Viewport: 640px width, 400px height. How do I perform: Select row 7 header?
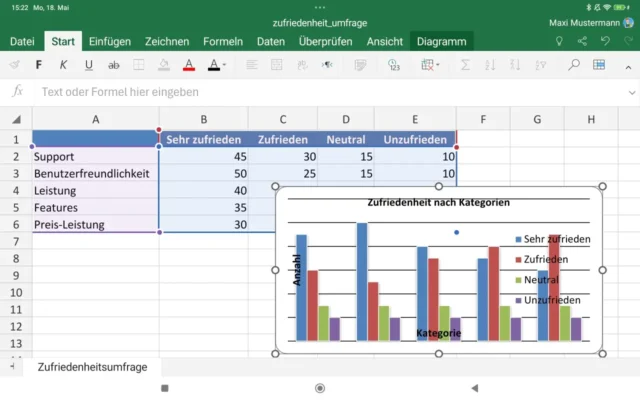pyautogui.click(x=16, y=242)
